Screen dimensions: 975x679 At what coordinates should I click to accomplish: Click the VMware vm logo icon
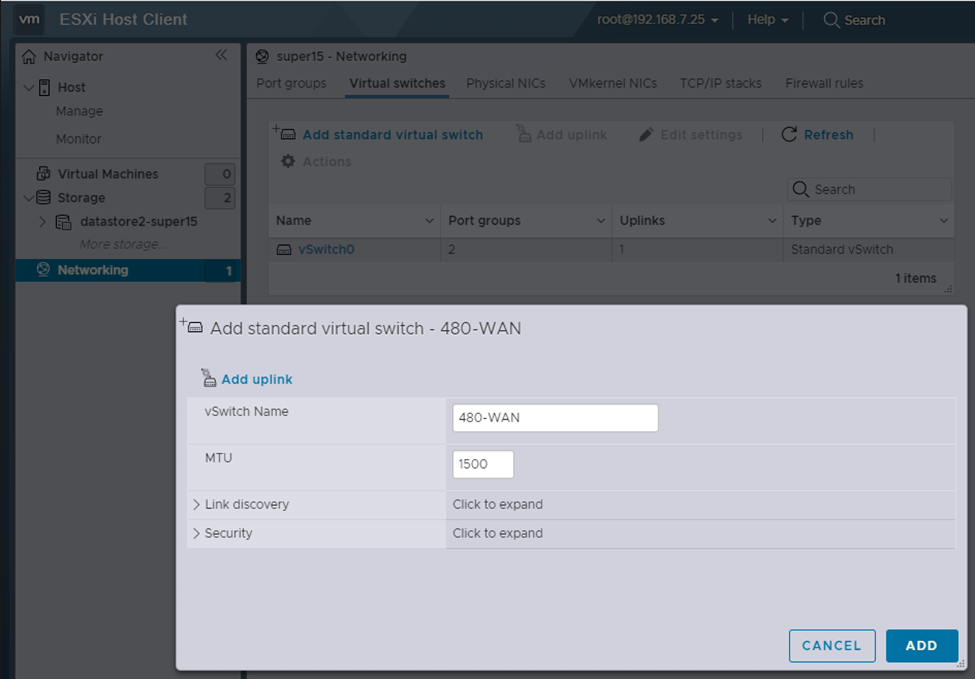pyautogui.click(x=29, y=19)
